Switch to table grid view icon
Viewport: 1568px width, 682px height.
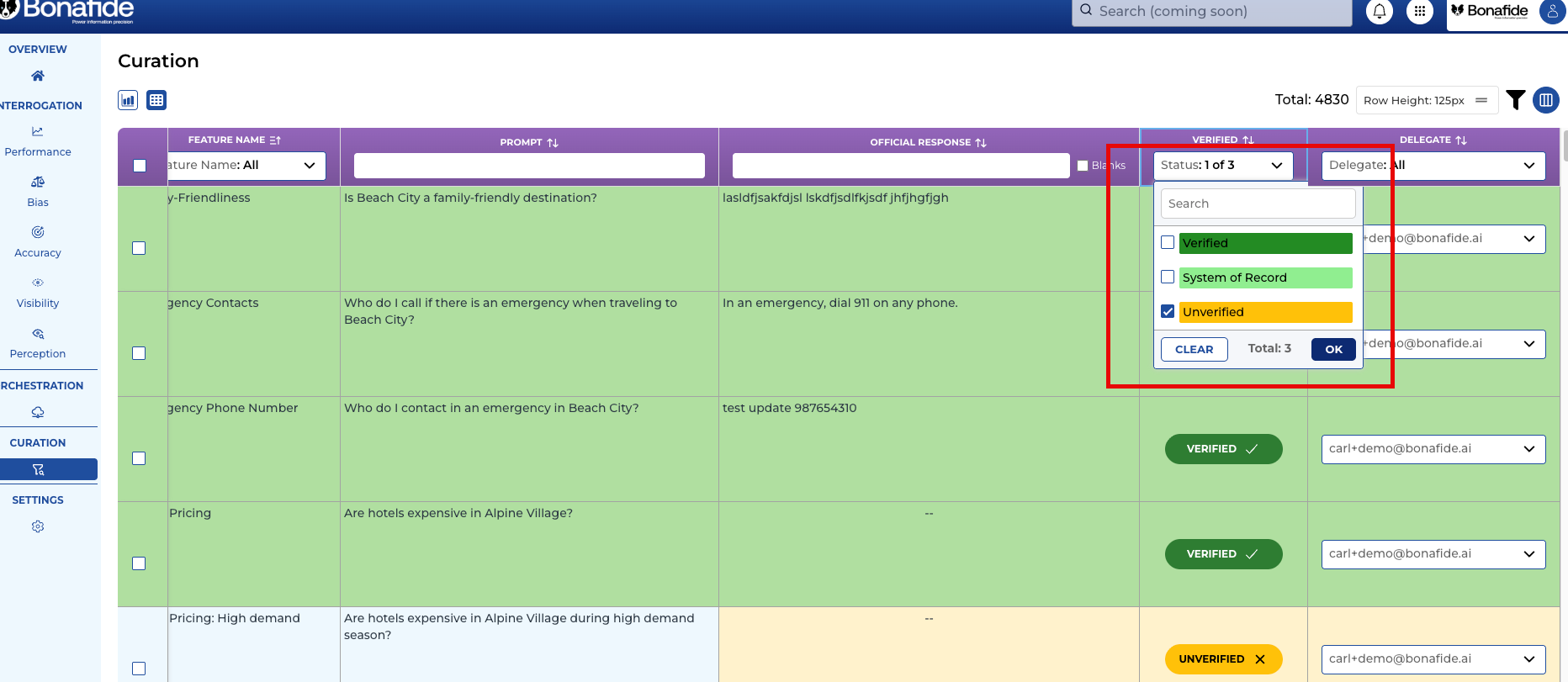pos(156,100)
